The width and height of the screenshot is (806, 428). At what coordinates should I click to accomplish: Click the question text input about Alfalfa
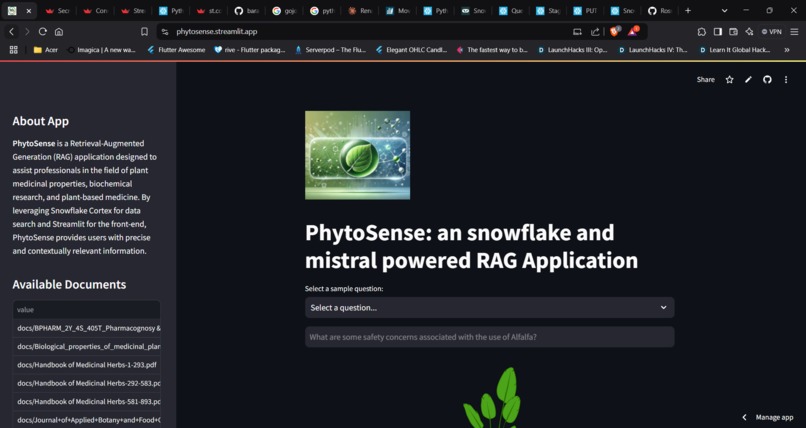click(x=489, y=337)
